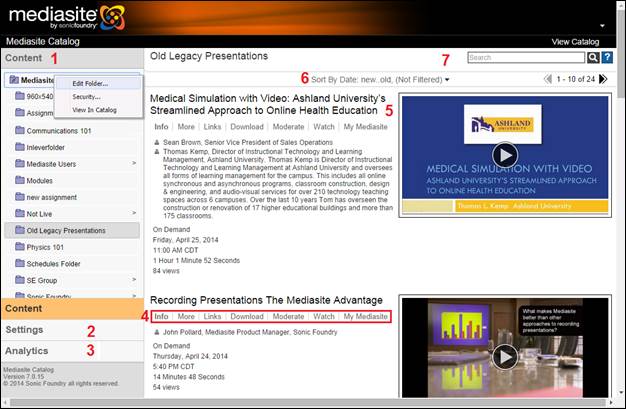Click the Physics 101 folder icon

20,246
